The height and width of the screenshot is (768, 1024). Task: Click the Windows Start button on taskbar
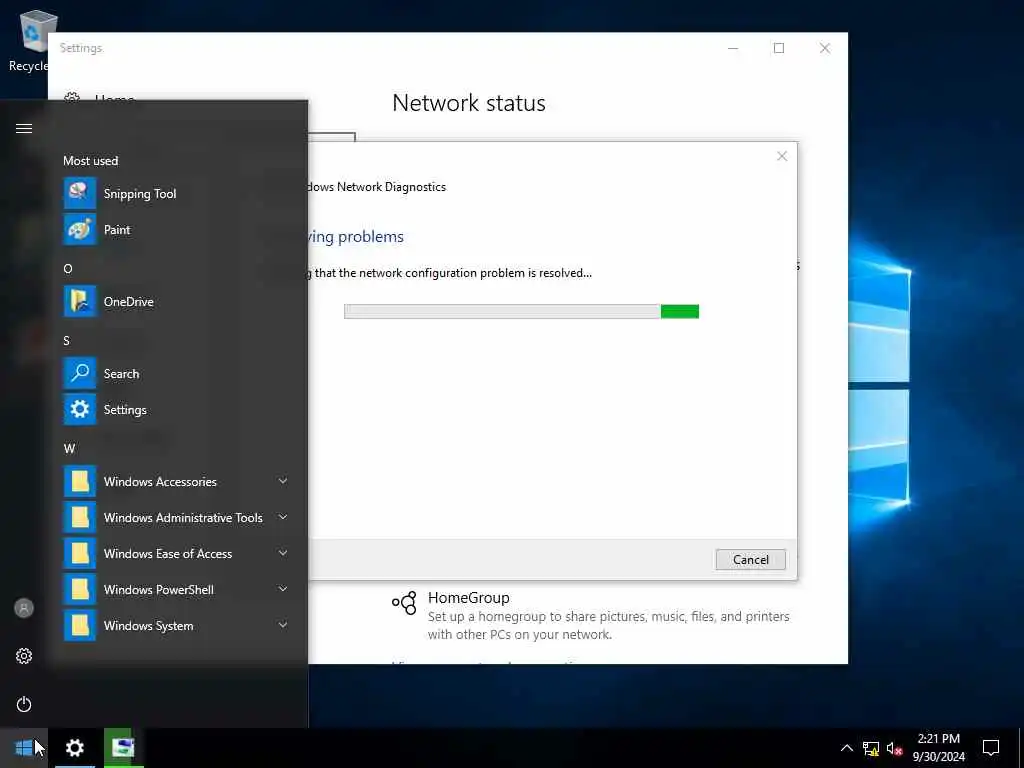click(24, 748)
